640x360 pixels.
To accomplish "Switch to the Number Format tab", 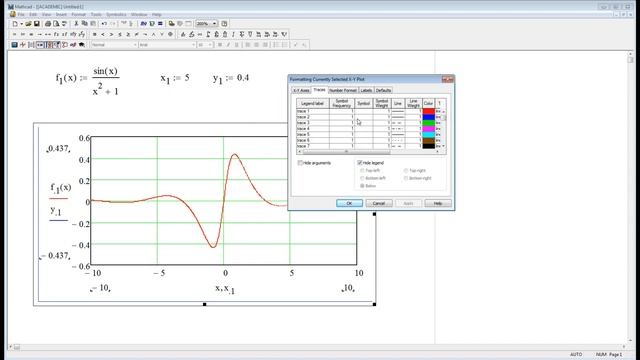I will (x=343, y=90).
